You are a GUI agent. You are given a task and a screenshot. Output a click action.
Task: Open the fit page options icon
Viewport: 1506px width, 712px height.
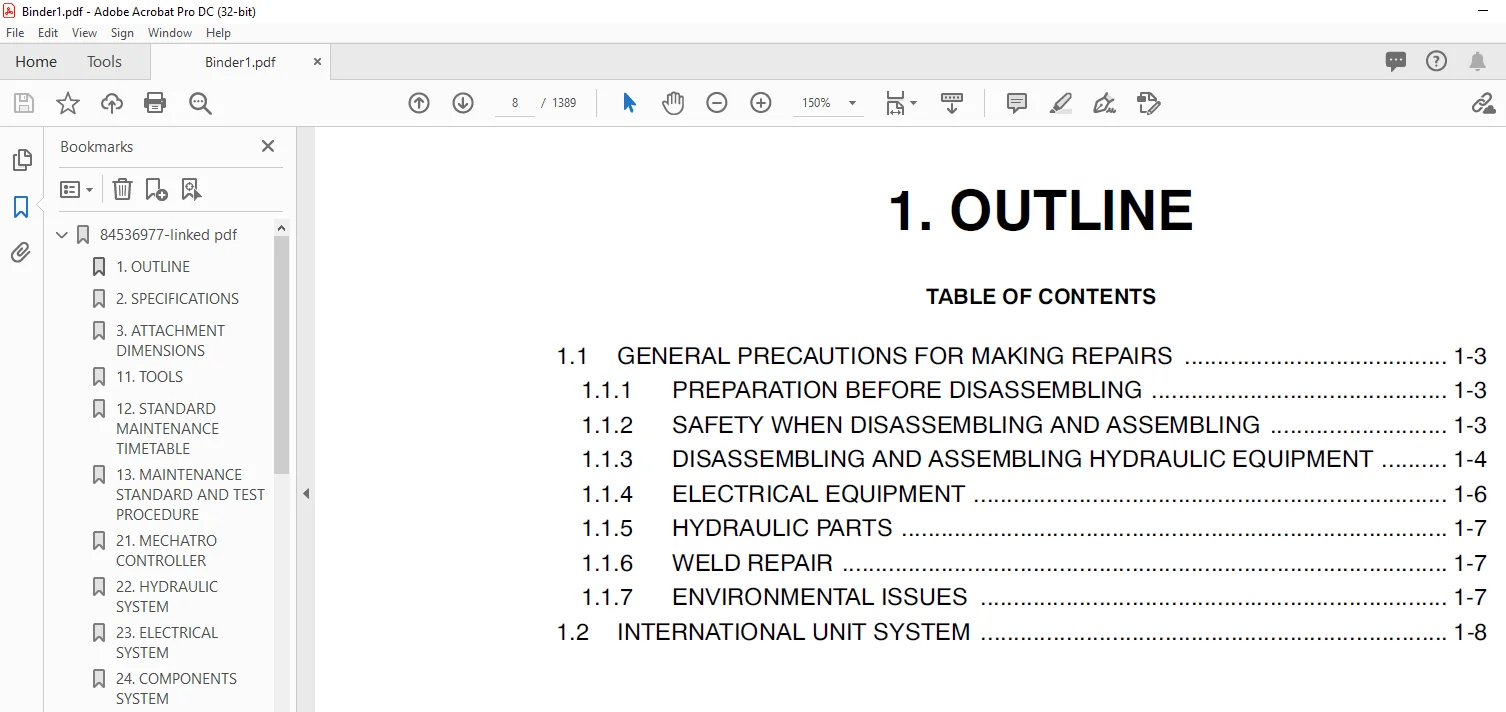pos(900,103)
